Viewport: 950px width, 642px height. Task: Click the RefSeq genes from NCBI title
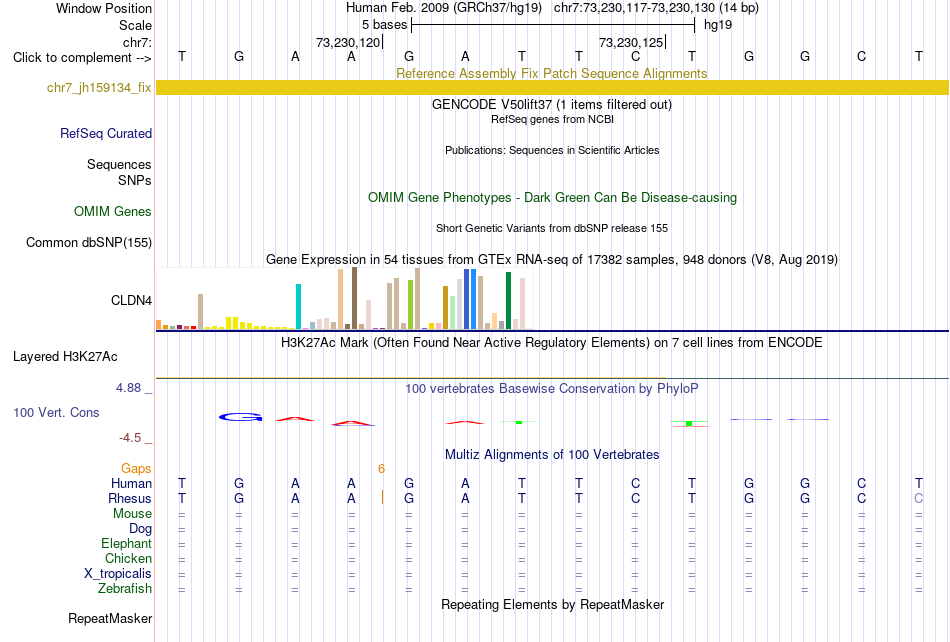552,119
